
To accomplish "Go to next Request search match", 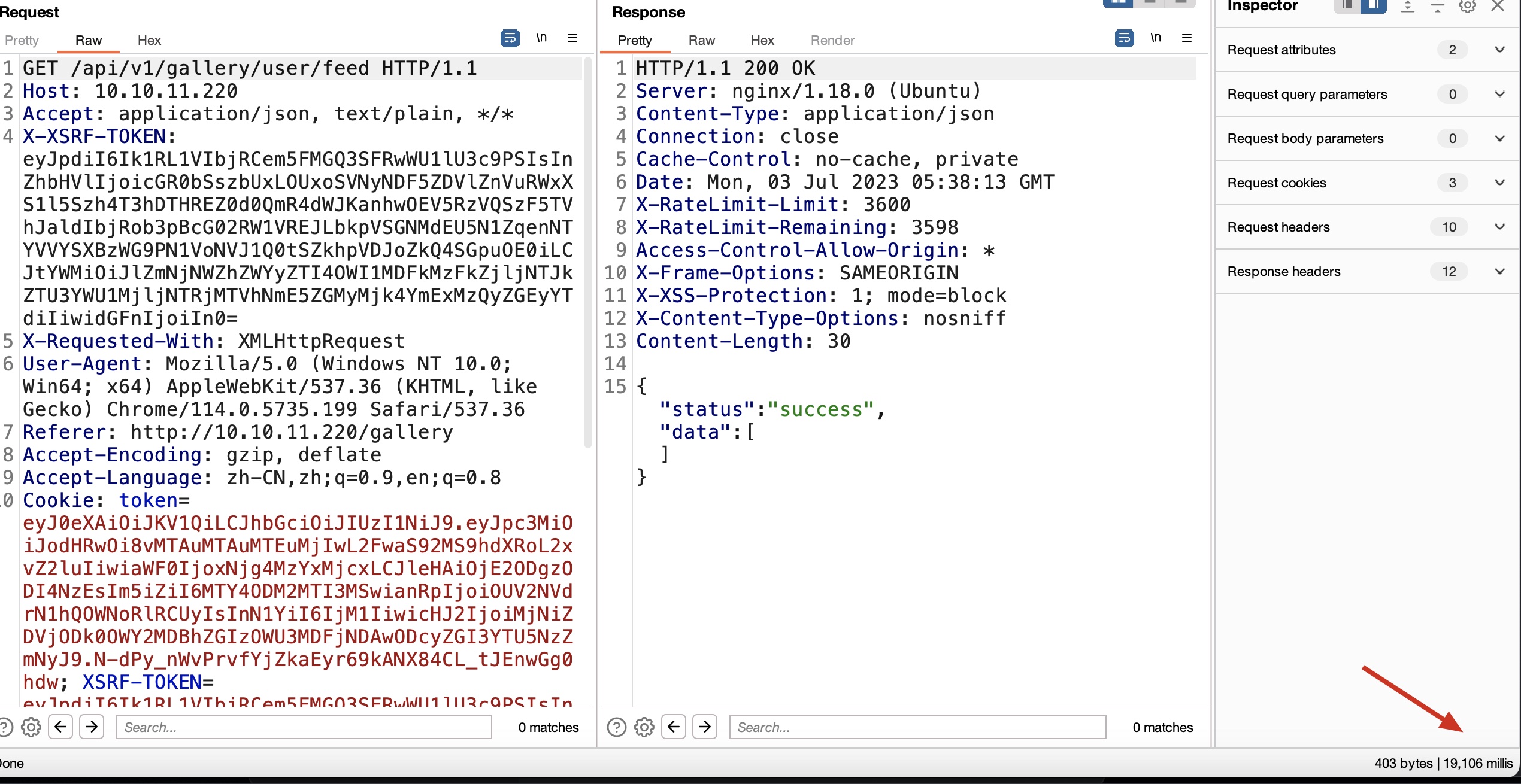I will (x=92, y=727).
